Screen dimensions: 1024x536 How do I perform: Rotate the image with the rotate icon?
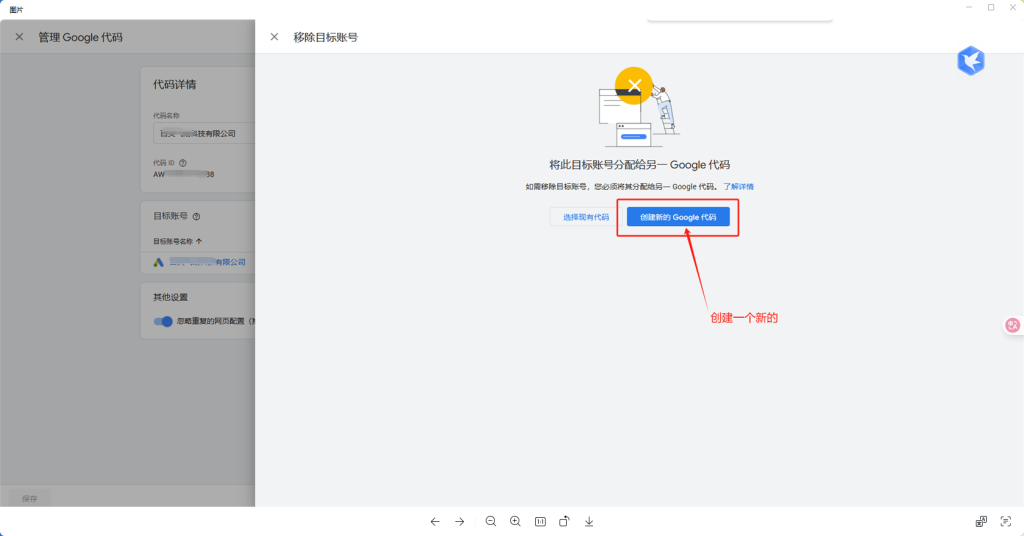pyautogui.click(x=564, y=521)
